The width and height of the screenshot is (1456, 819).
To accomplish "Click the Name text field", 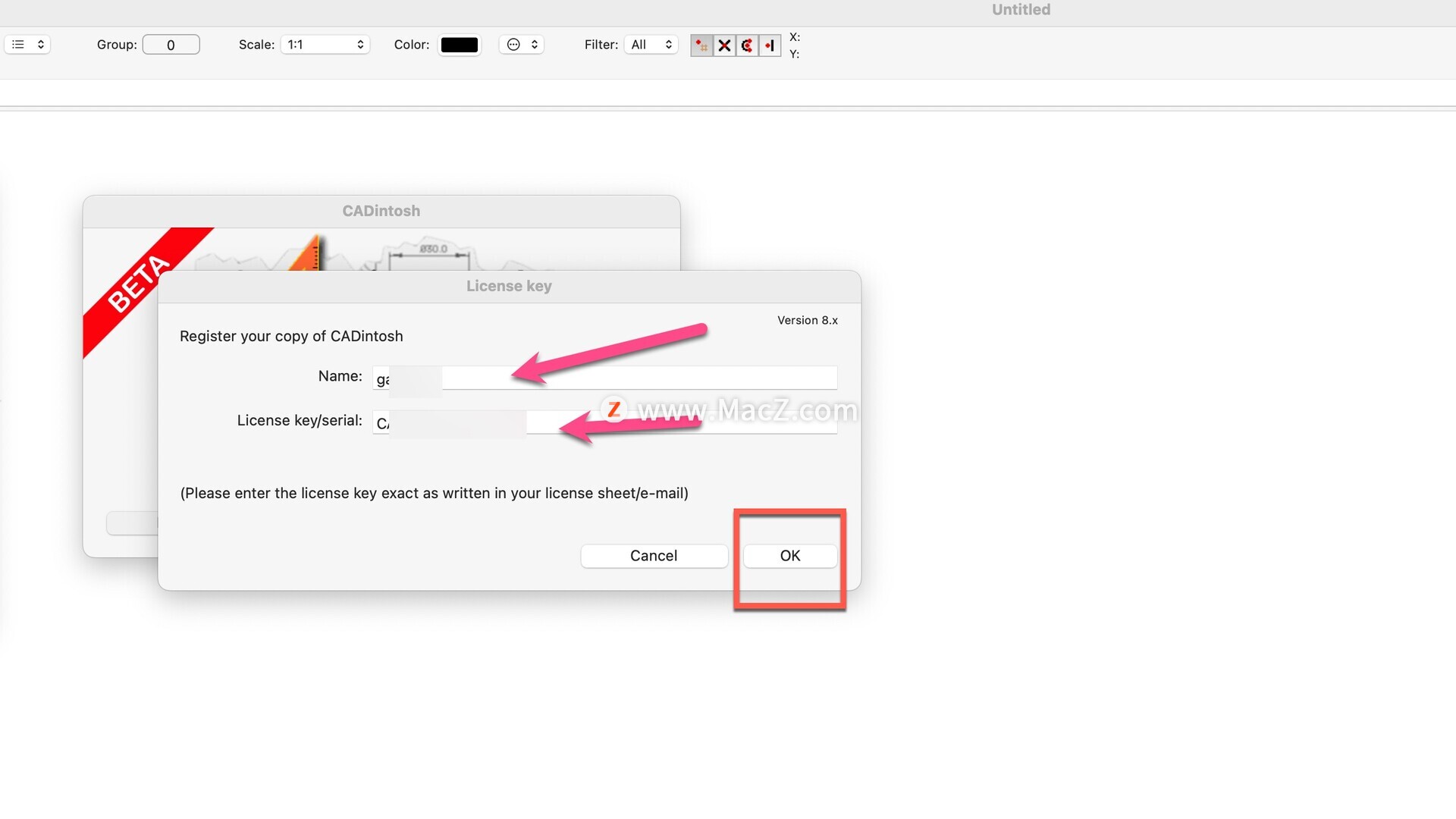I will click(x=604, y=378).
